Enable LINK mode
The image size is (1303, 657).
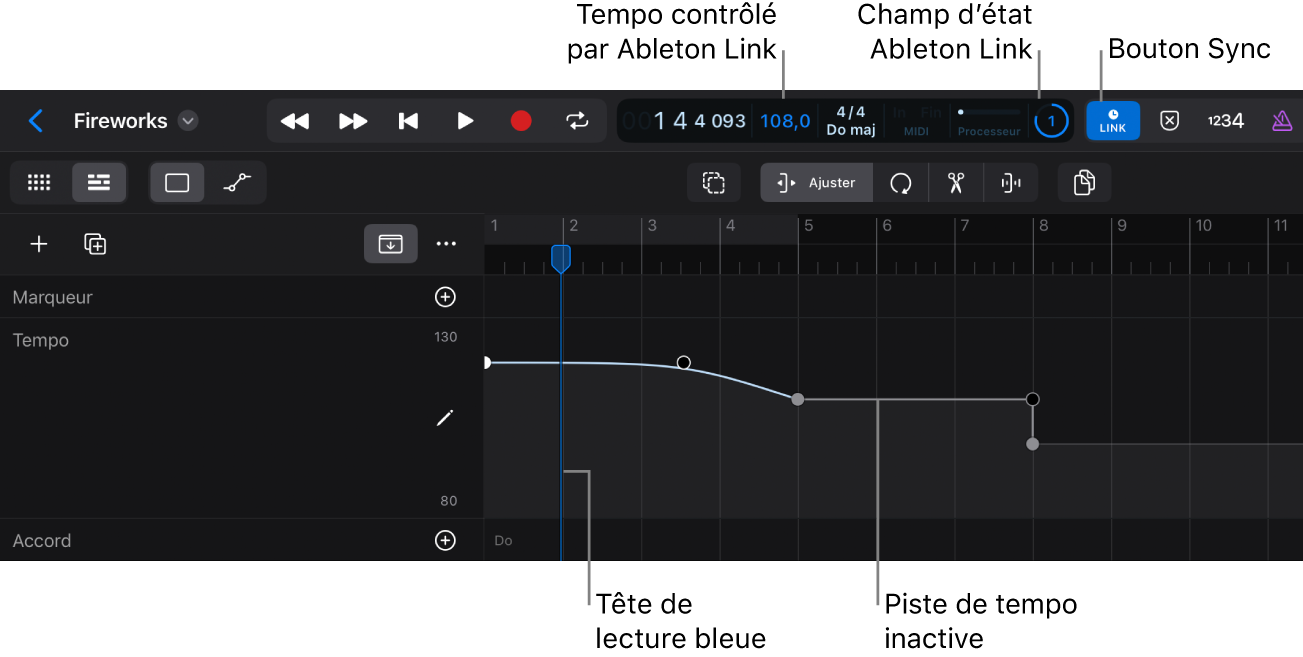pyautogui.click(x=1112, y=120)
